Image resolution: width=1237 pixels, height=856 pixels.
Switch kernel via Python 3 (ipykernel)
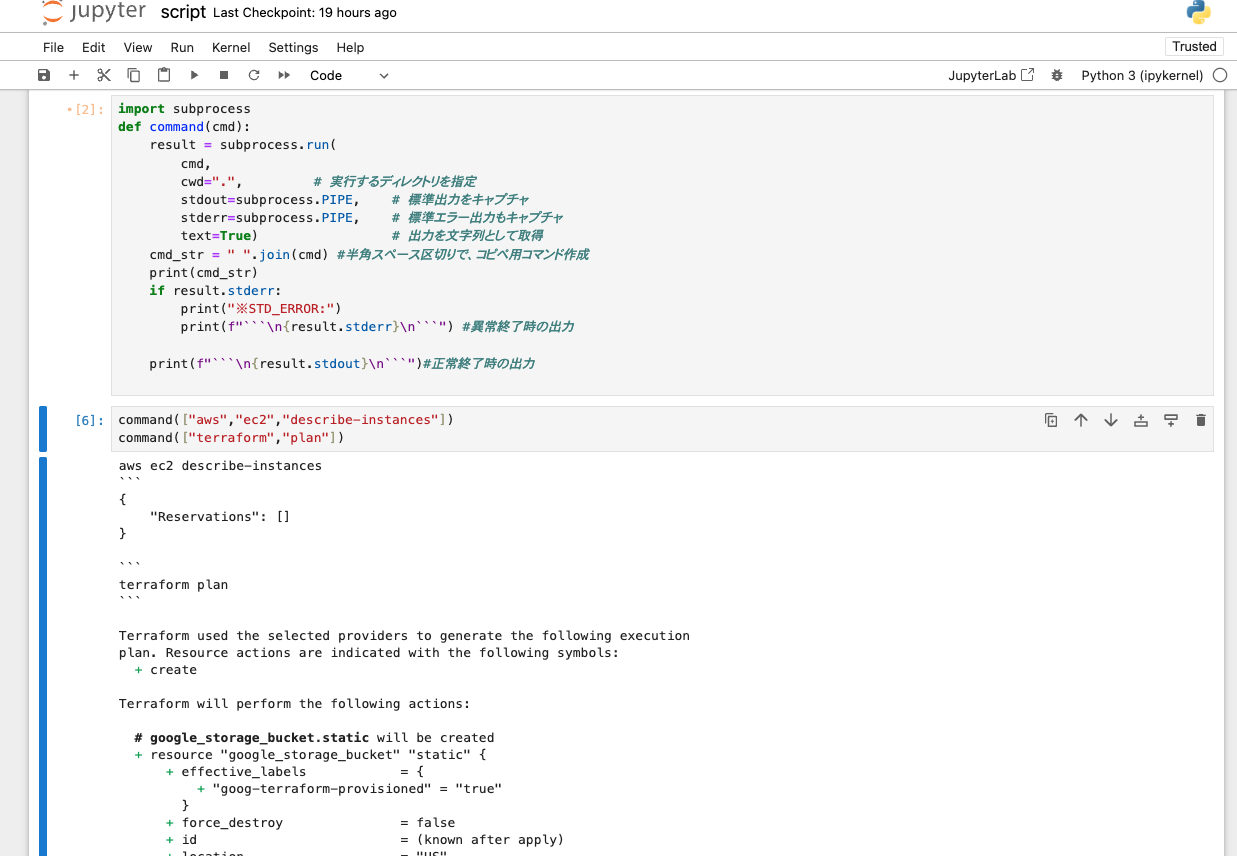1142,75
